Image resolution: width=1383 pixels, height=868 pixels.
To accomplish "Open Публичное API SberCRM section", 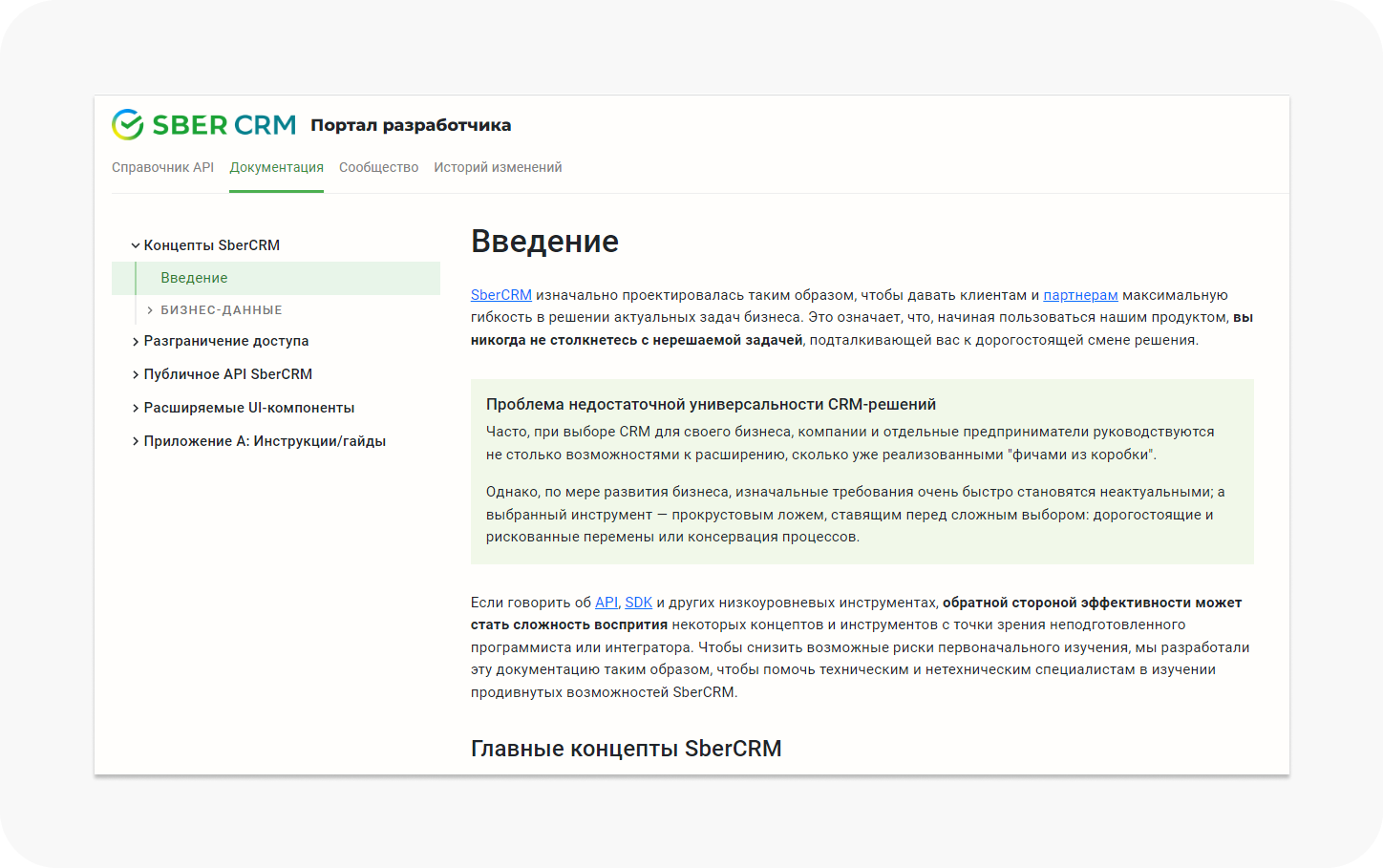I will tap(228, 374).
